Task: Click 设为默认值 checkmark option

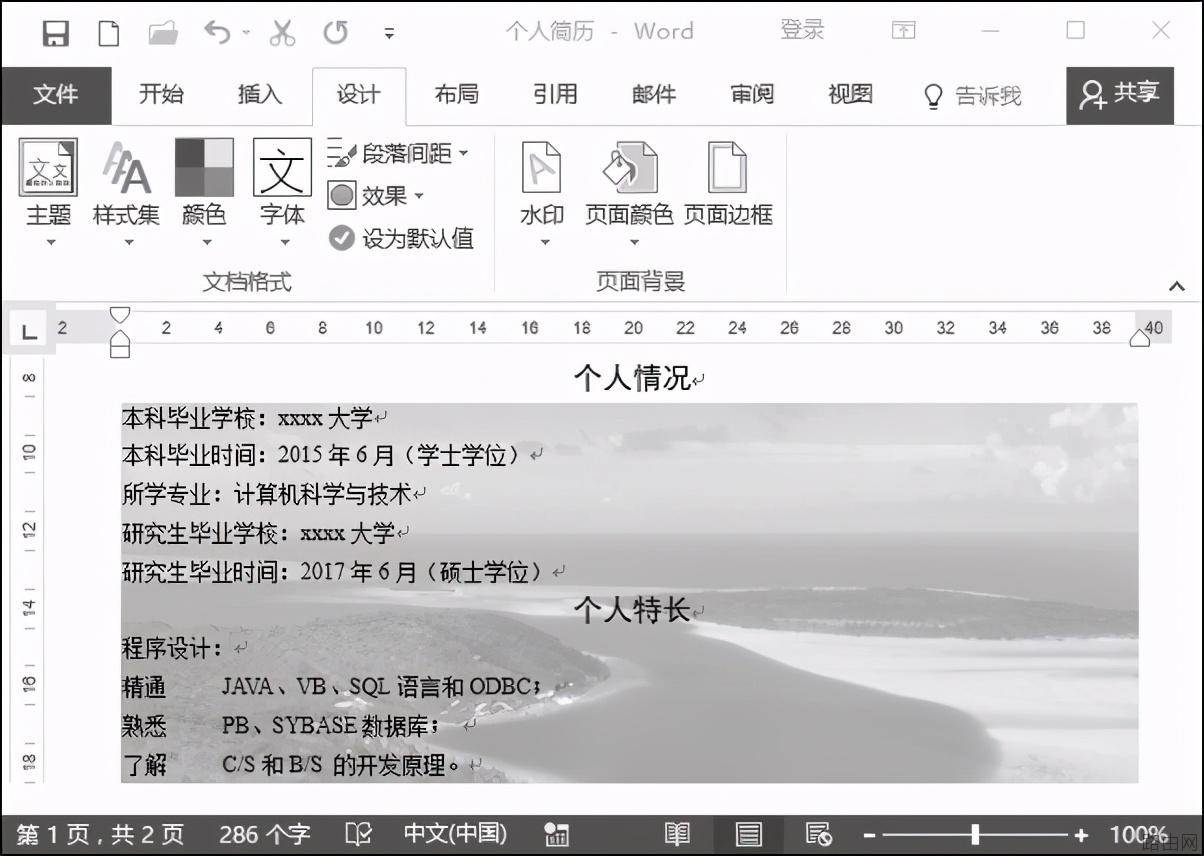Action: click(401, 238)
